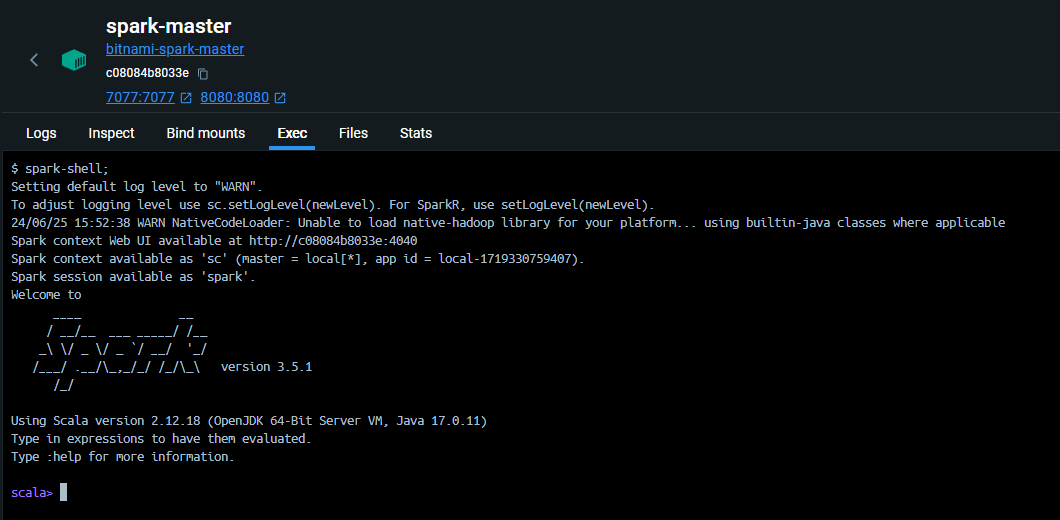Image resolution: width=1060 pixels, height=520 pixels.
Task: View the Stats tab
Action: point(416,133)
